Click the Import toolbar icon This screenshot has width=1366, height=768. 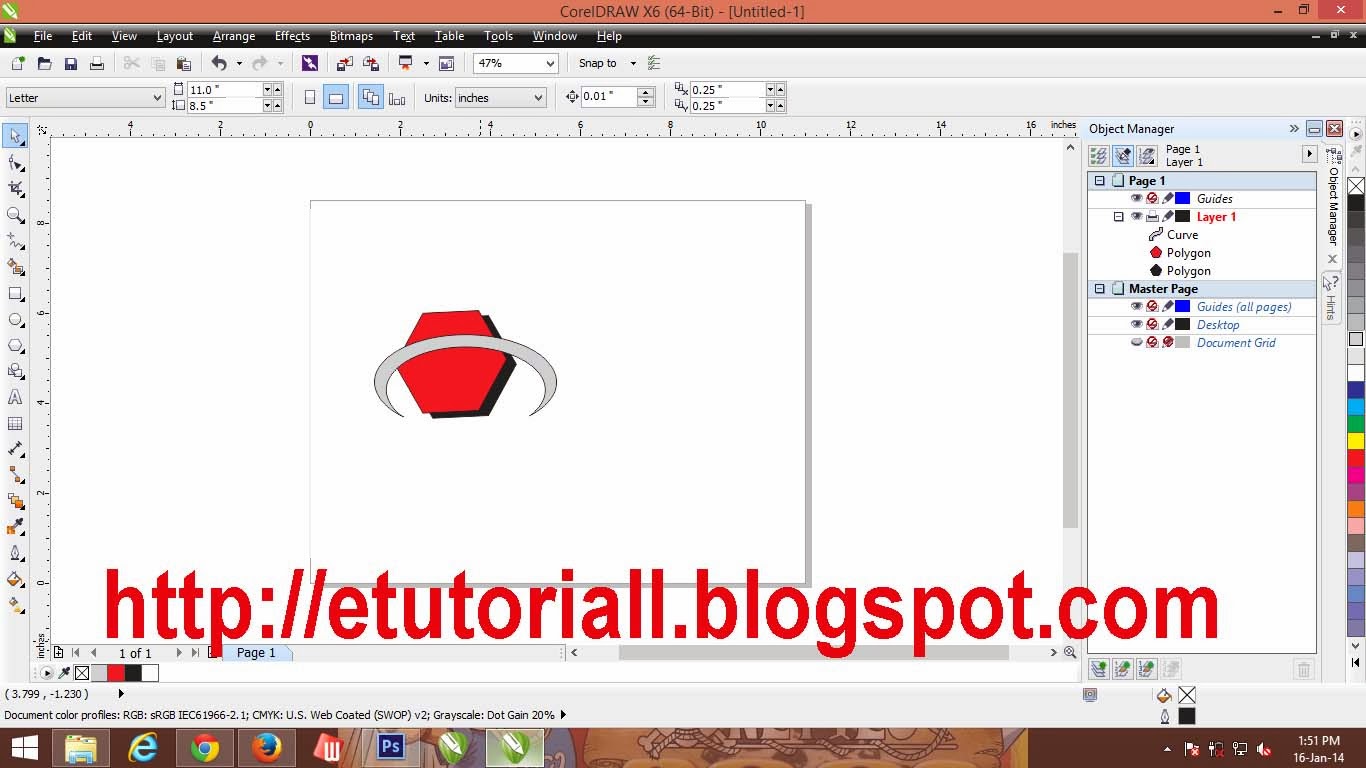(x=344, y=63)
